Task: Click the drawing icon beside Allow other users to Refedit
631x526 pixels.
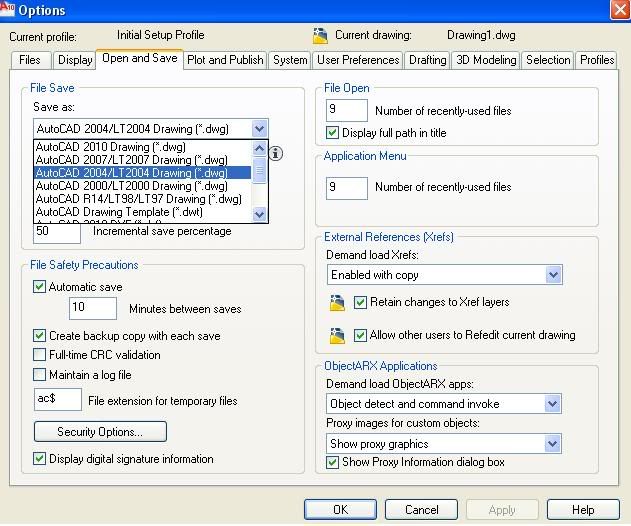Action: coord(337,336)
